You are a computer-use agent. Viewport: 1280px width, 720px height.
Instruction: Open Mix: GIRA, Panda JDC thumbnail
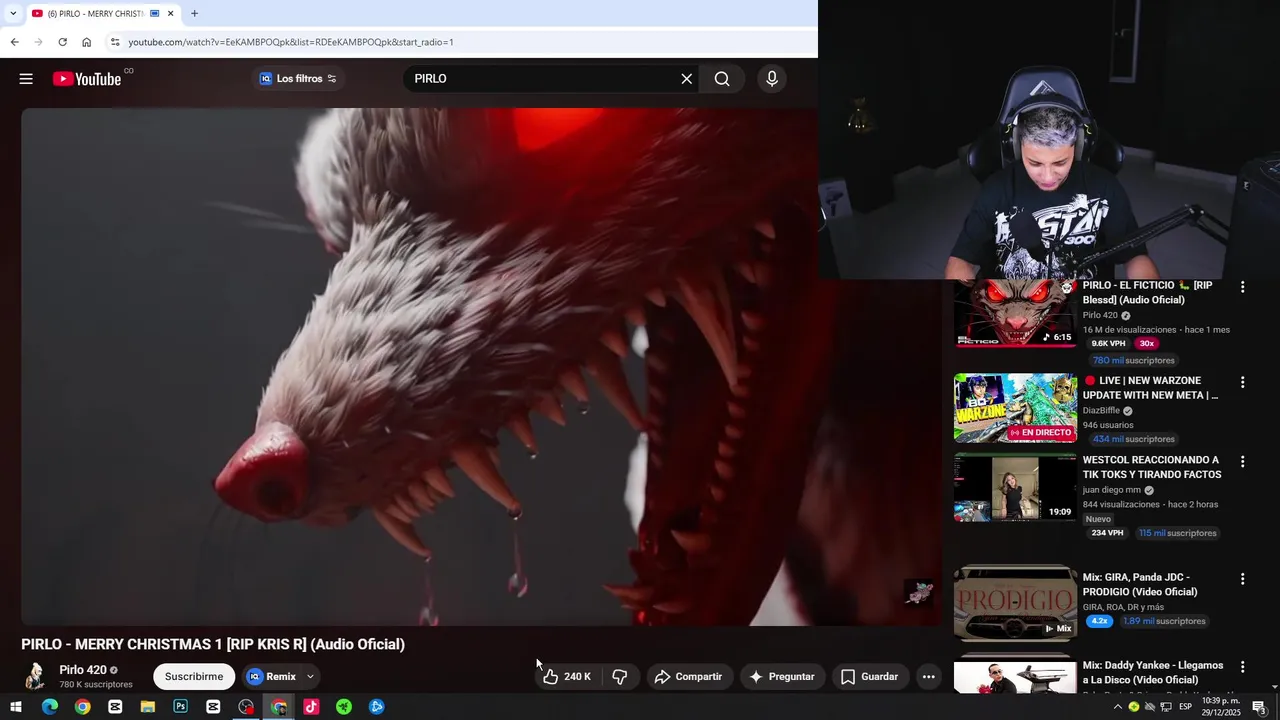click(x=1015, y=602)
